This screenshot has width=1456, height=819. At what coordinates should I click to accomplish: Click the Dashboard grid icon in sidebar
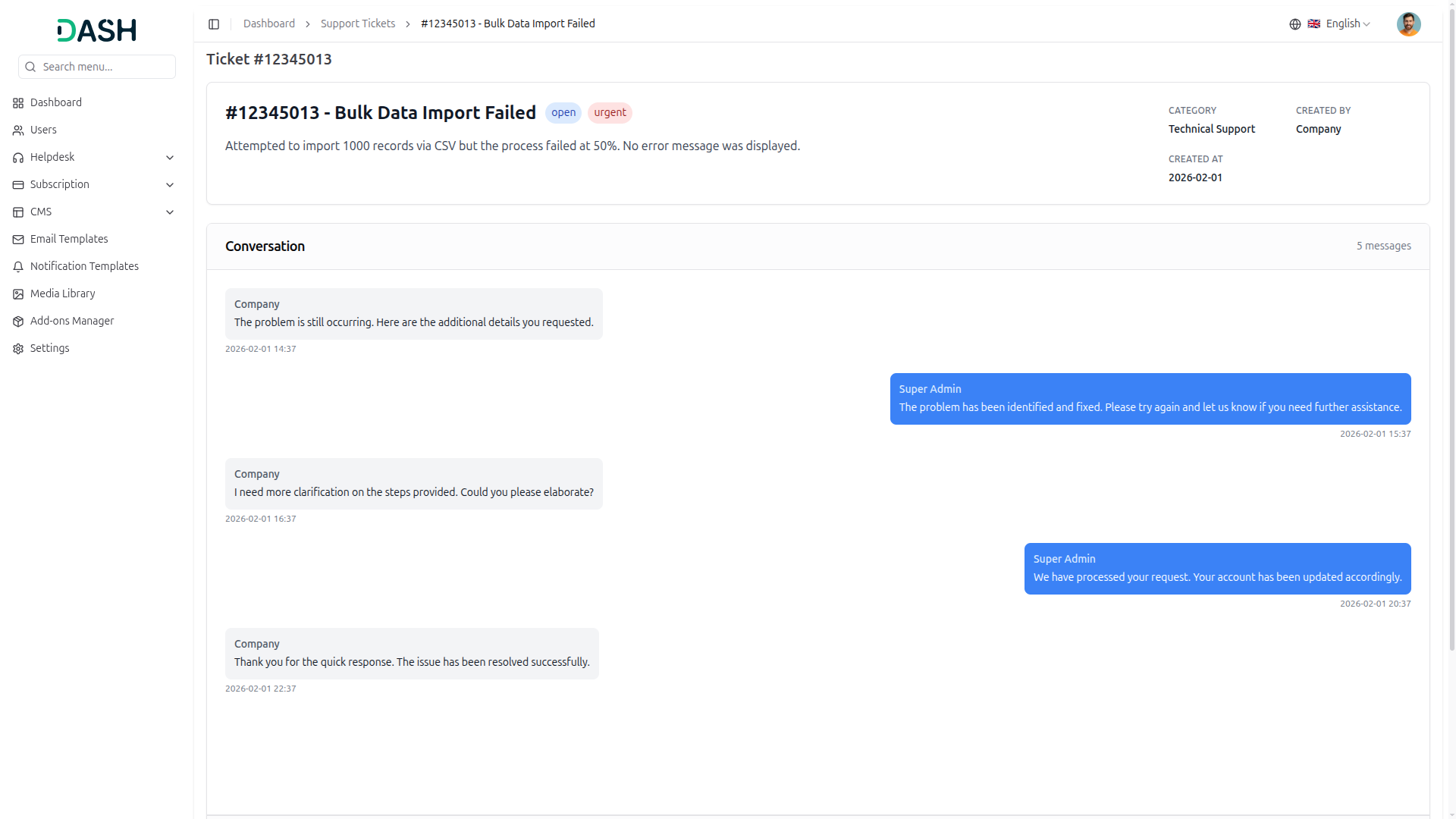18,103
